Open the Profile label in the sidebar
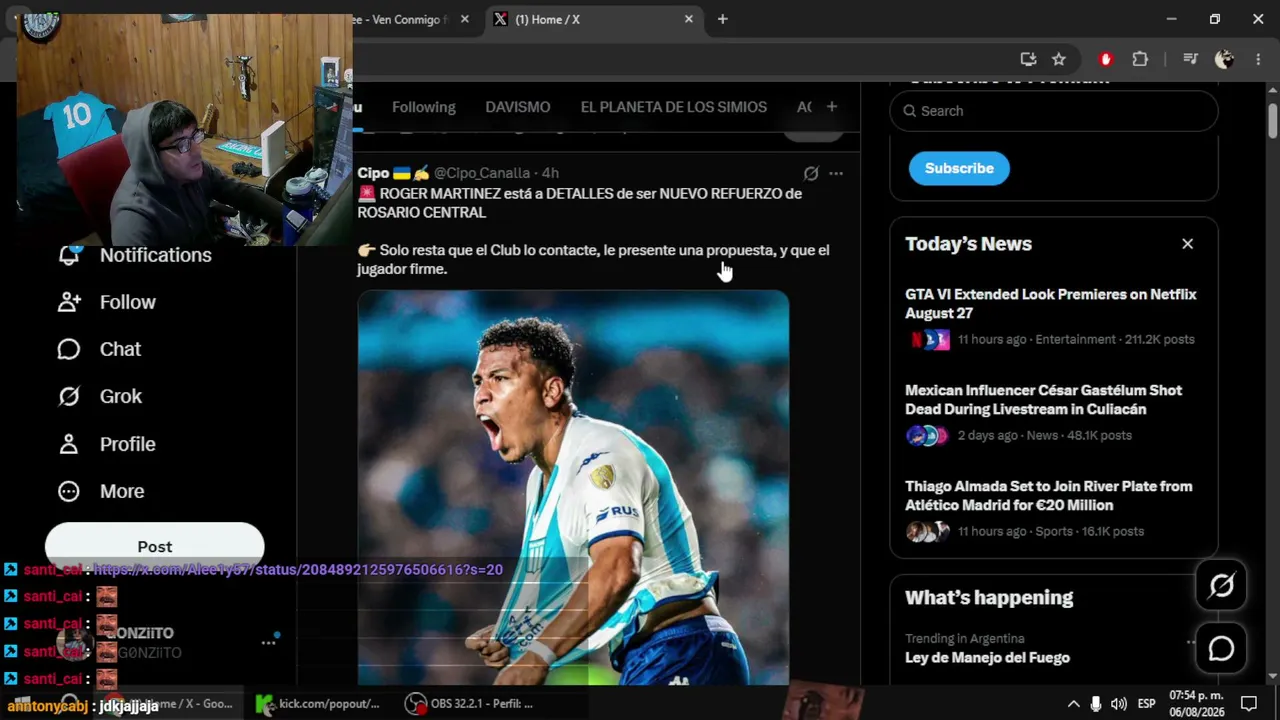 click(x=128, y=444)
